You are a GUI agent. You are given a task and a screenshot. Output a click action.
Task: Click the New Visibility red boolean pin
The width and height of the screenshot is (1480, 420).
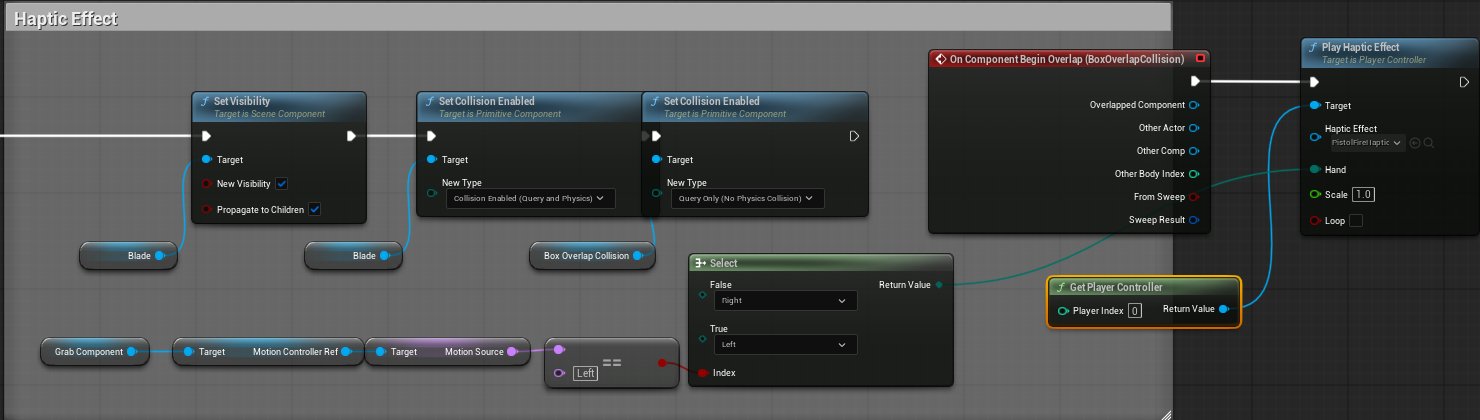[x=207, y=184]
